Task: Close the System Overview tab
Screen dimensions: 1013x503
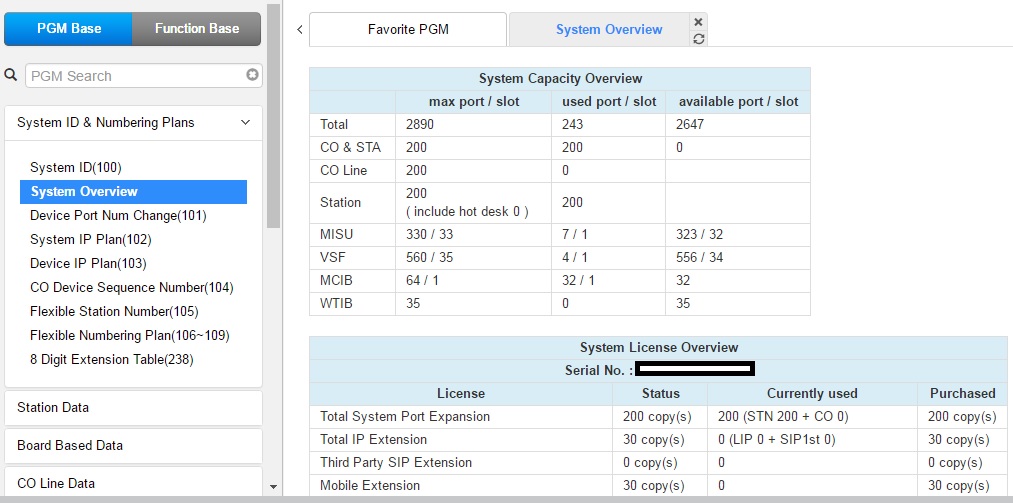Action: pyautogui.click(x=698, y=21)
